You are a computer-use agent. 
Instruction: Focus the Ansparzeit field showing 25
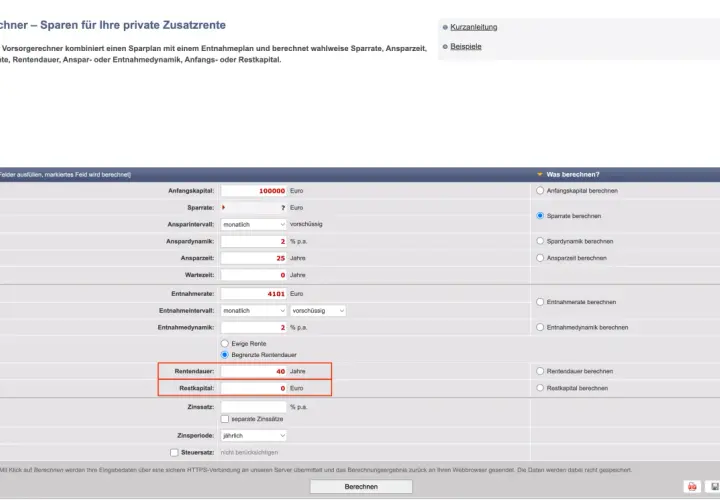pyautogui.click(x=253, y=258)
